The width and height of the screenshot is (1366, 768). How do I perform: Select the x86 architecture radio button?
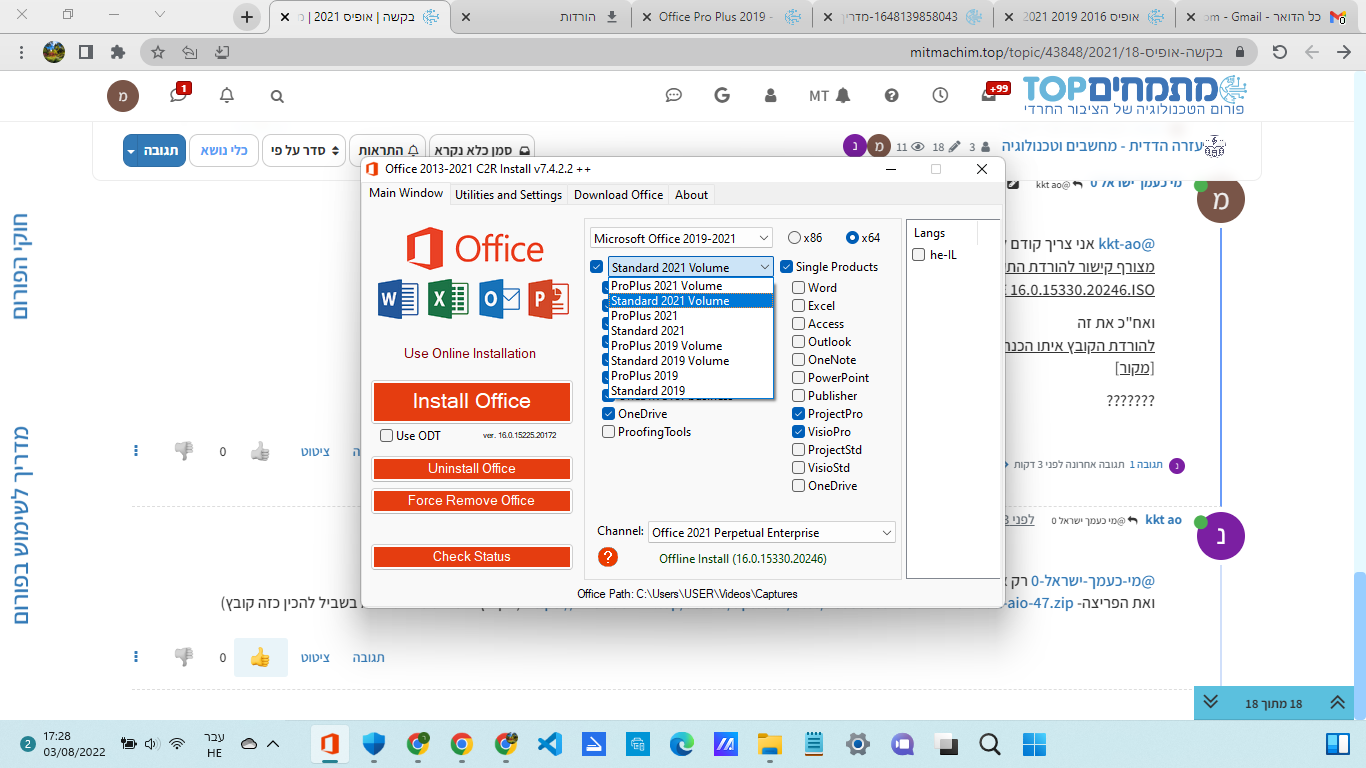(x=794, y=238)
